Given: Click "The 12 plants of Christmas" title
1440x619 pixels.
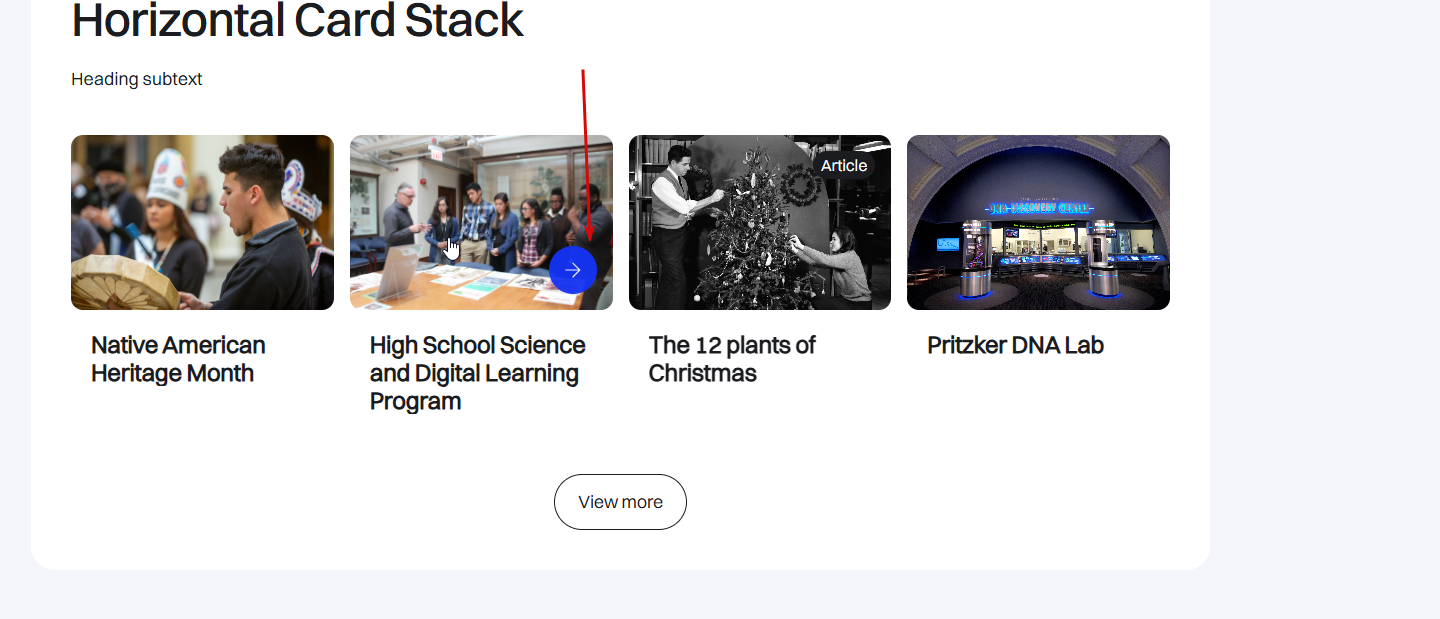Looking at the screenshot, I should (x=732, y=359).
